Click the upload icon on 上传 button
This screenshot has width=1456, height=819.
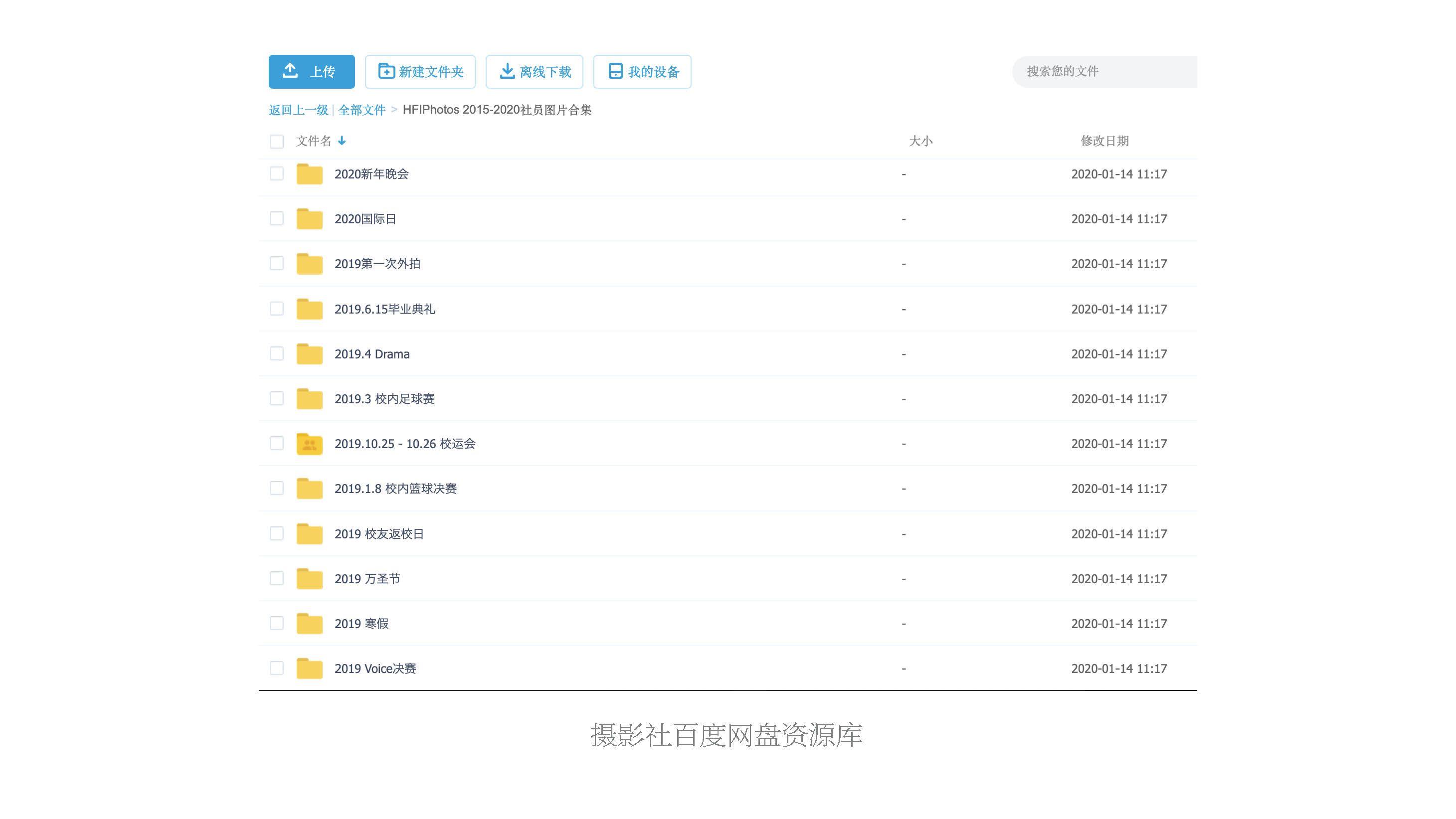tap(290, 71)
